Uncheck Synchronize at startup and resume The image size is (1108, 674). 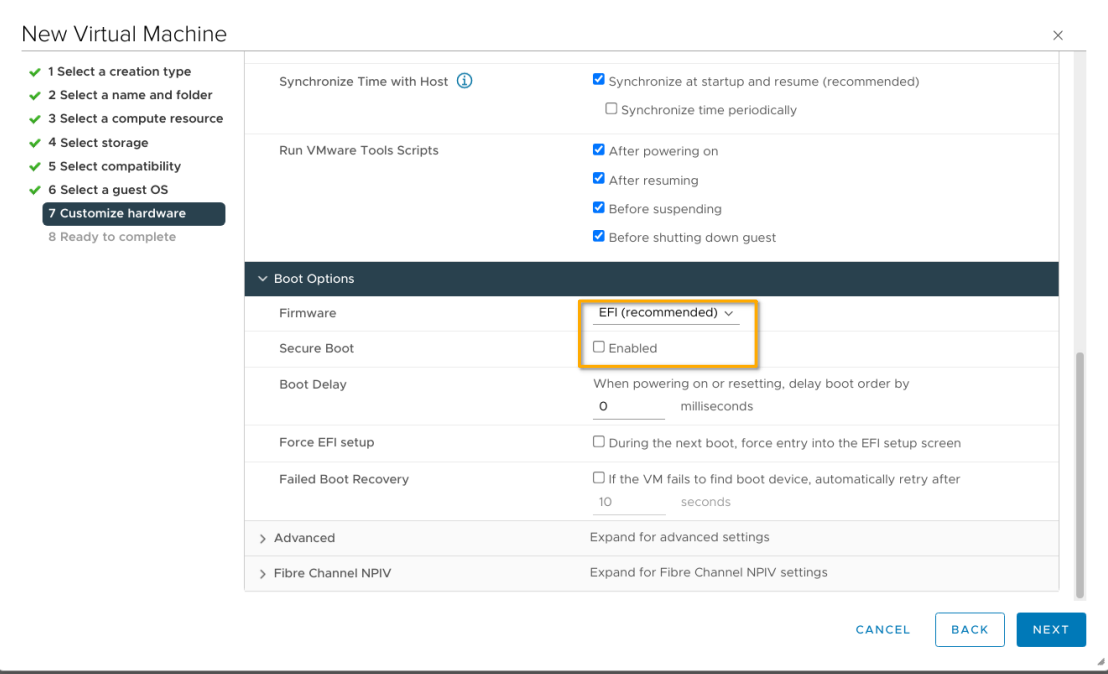click(x=599, y=80)
